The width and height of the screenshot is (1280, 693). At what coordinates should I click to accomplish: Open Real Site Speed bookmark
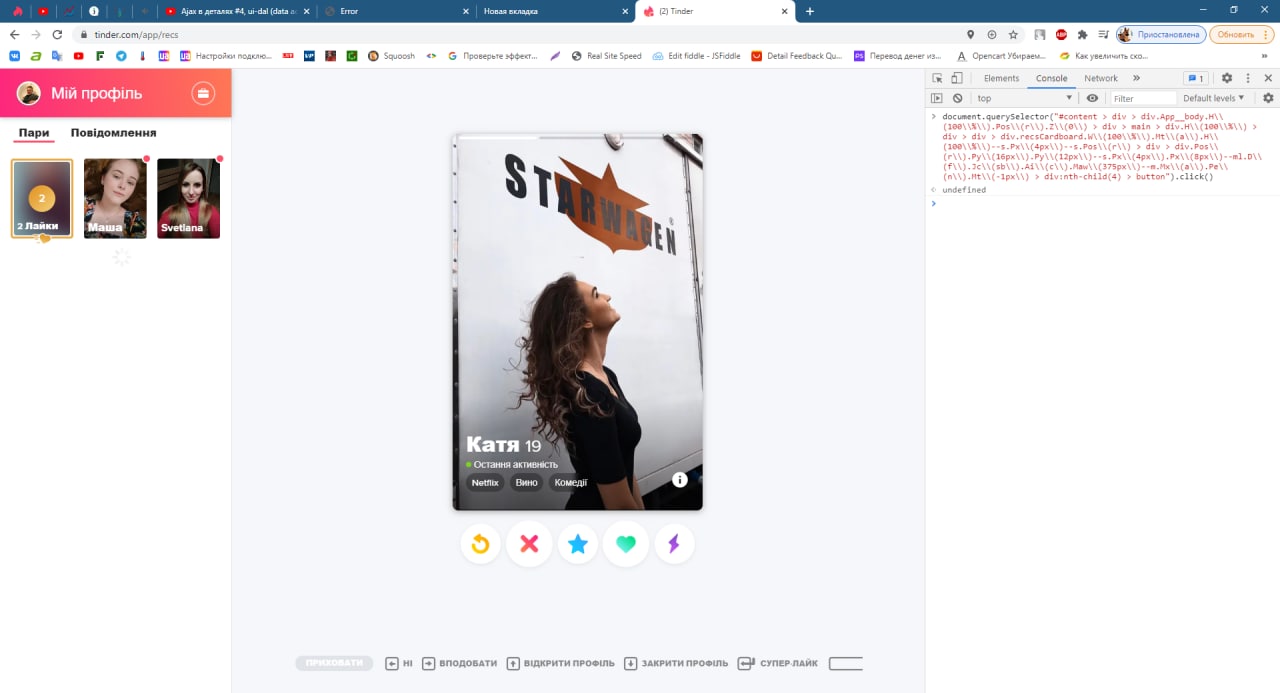tap(606, 56)
